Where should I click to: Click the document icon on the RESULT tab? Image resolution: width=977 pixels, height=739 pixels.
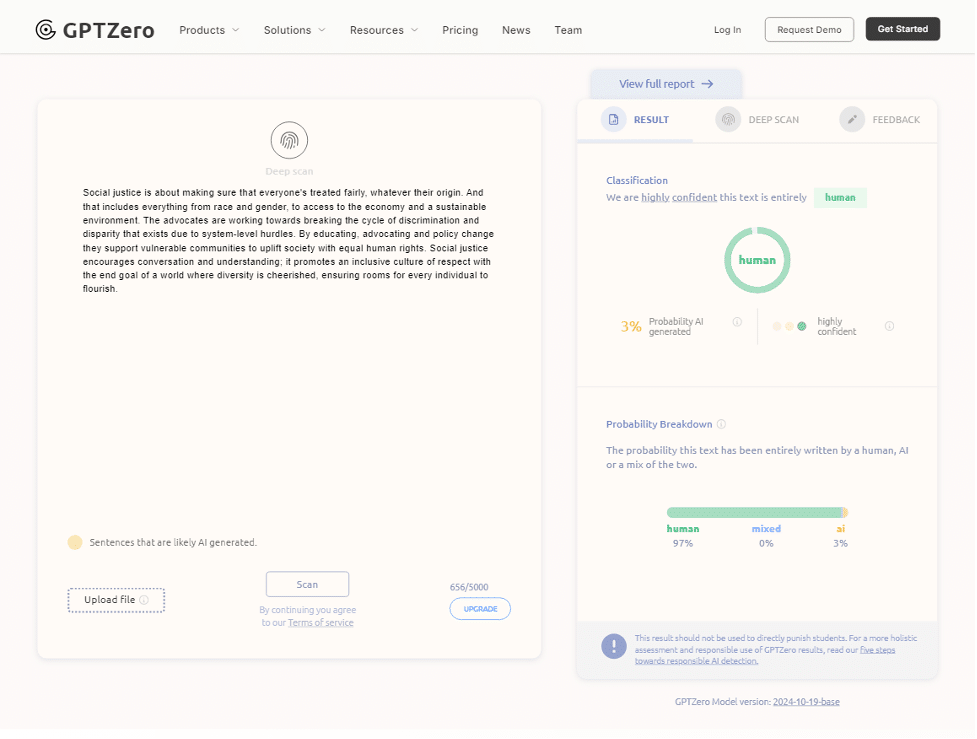pos(613,119)
